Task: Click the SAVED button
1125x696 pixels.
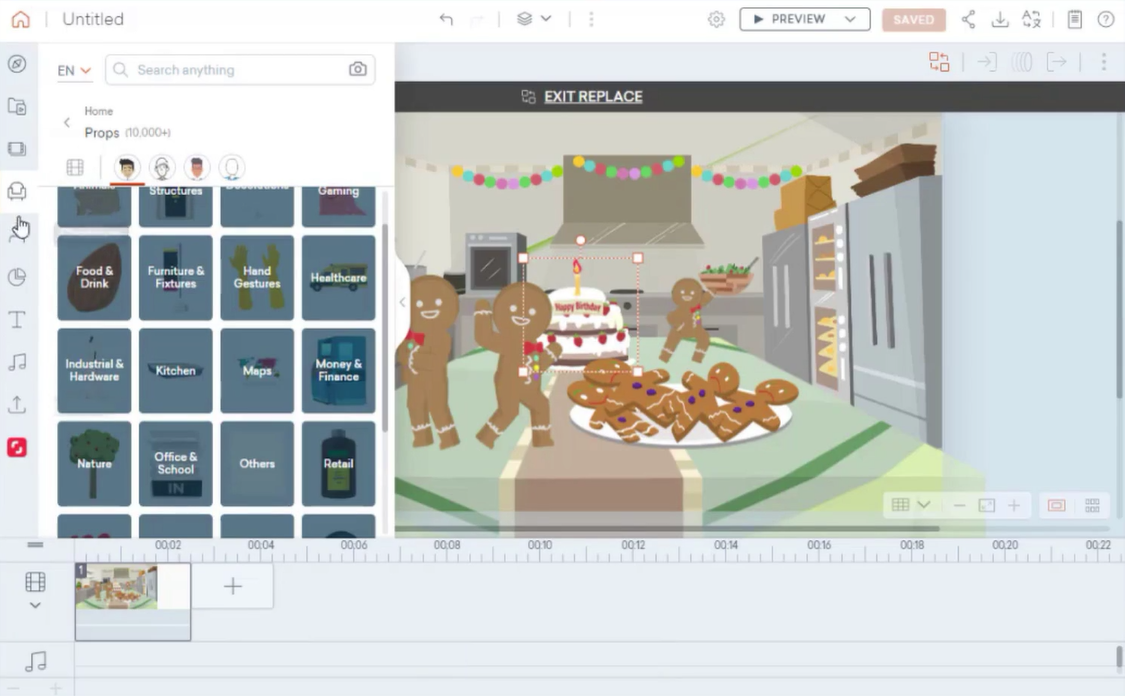Action: tap(913, 20)
